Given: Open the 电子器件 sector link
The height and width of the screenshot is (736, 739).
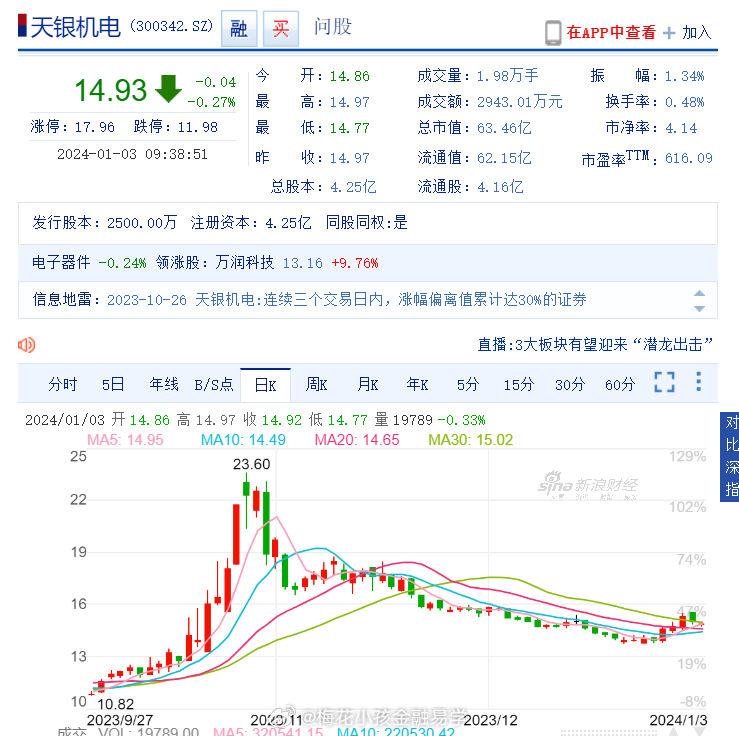Looking at the screenshot, I should (61, 262).
